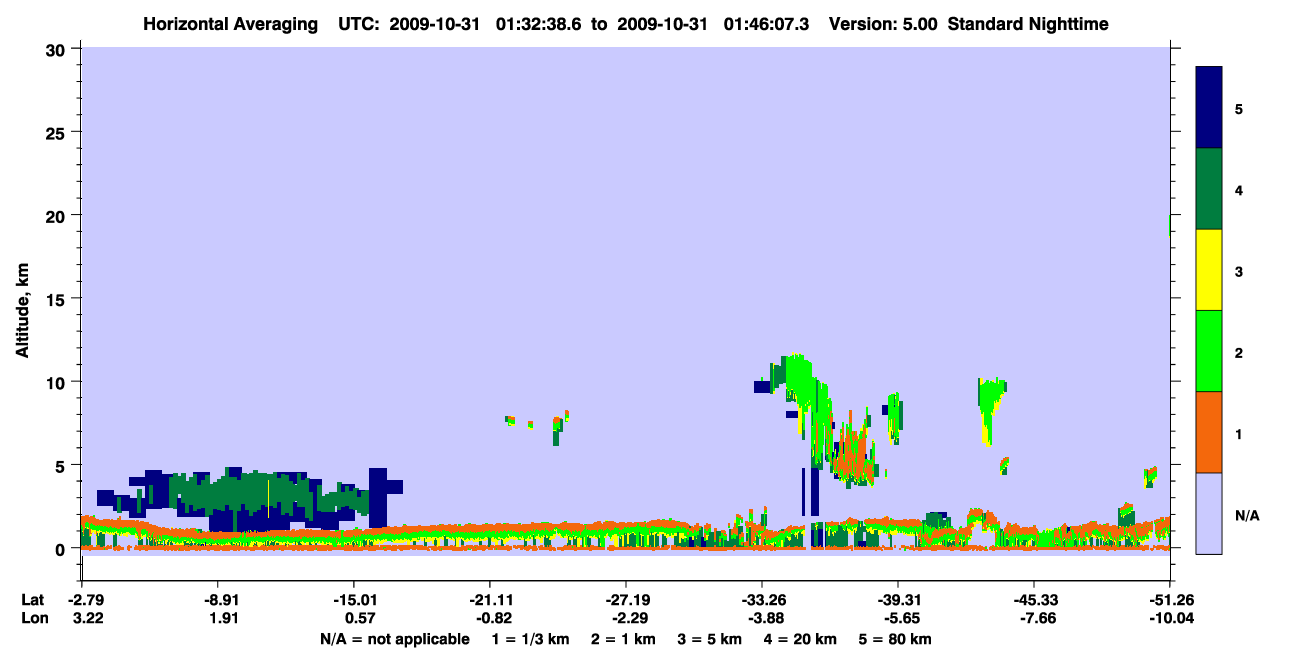Click latitude value -39.31
Screen dimensions: 1300x667
(898, 600)
